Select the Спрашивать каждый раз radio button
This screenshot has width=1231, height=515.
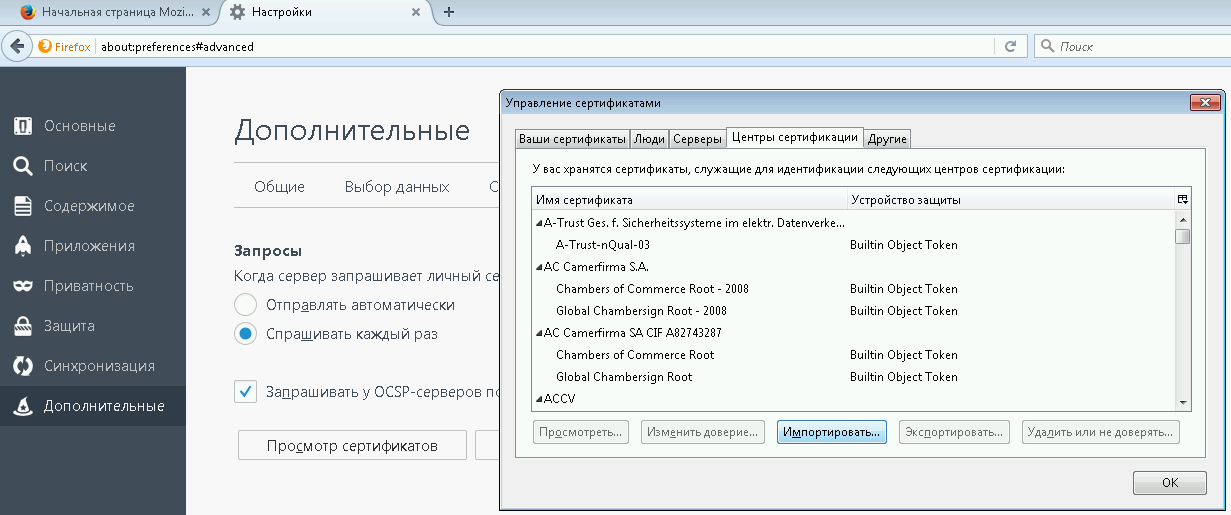point(245,334)
